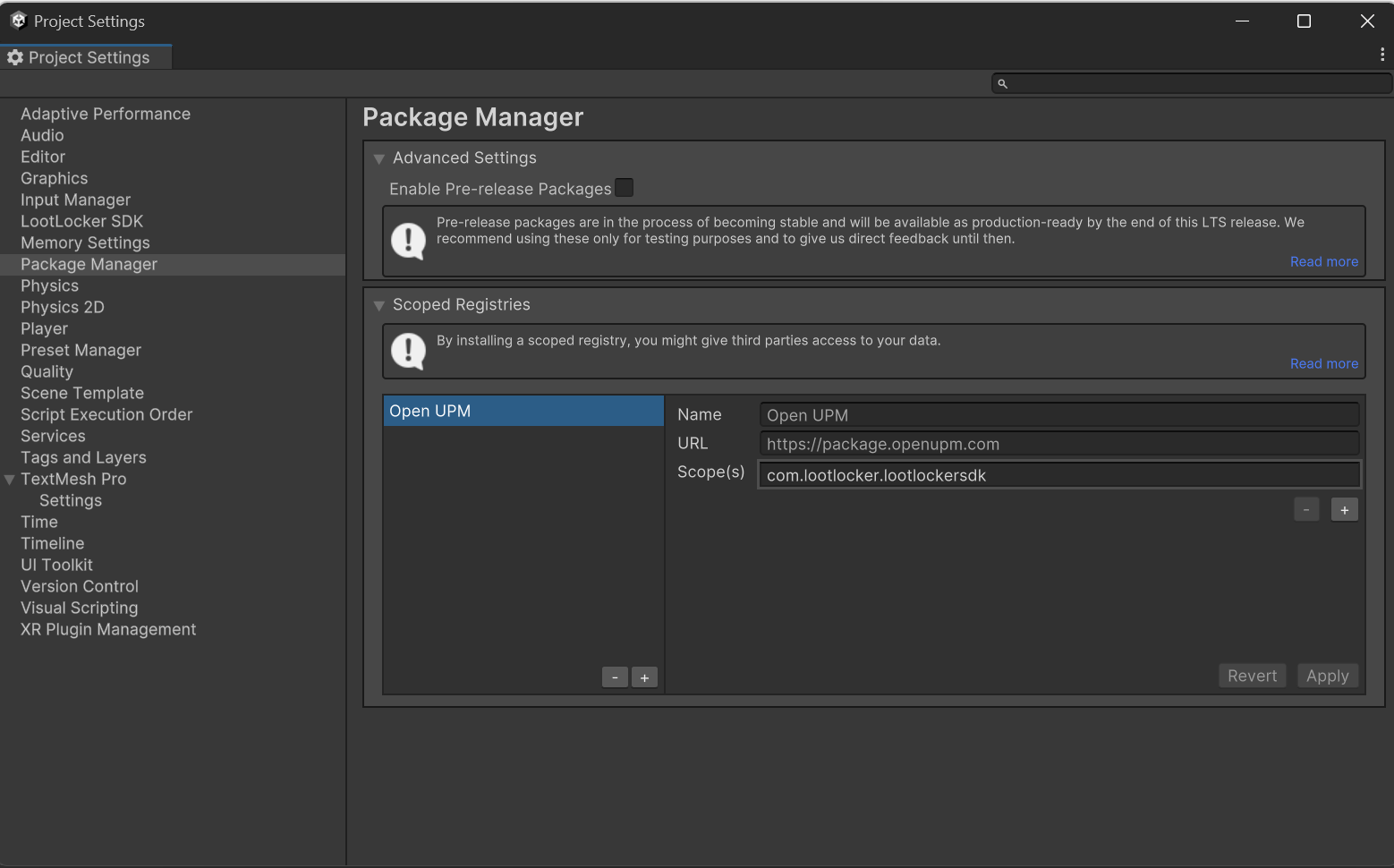
Task: Maximize the Project Settings window
Action: [1304, 21]
